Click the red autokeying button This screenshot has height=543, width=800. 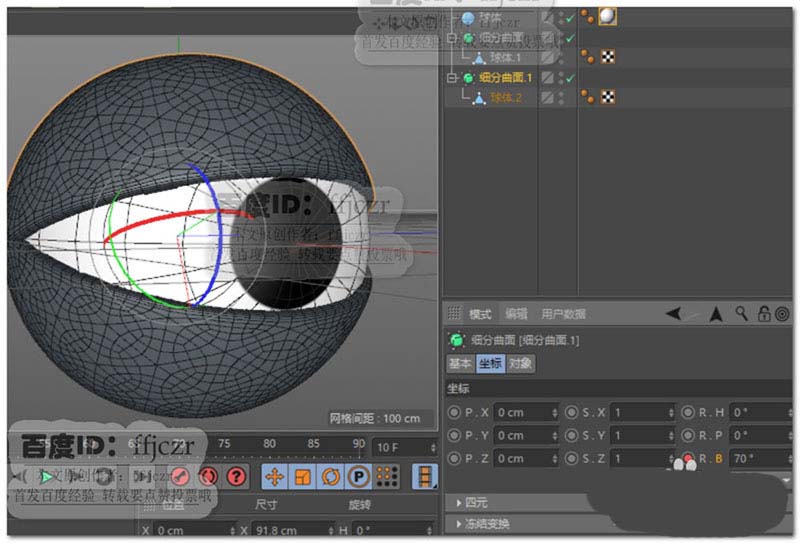coord(208,476)
